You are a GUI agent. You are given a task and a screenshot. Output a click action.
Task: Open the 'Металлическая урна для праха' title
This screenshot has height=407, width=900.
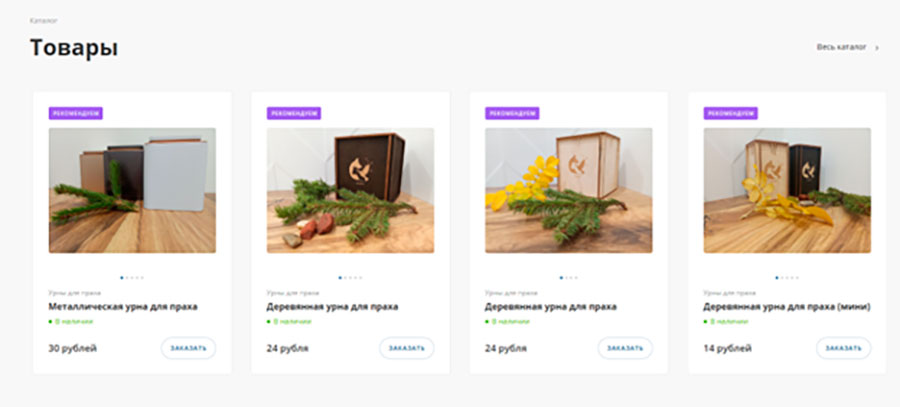123,307
